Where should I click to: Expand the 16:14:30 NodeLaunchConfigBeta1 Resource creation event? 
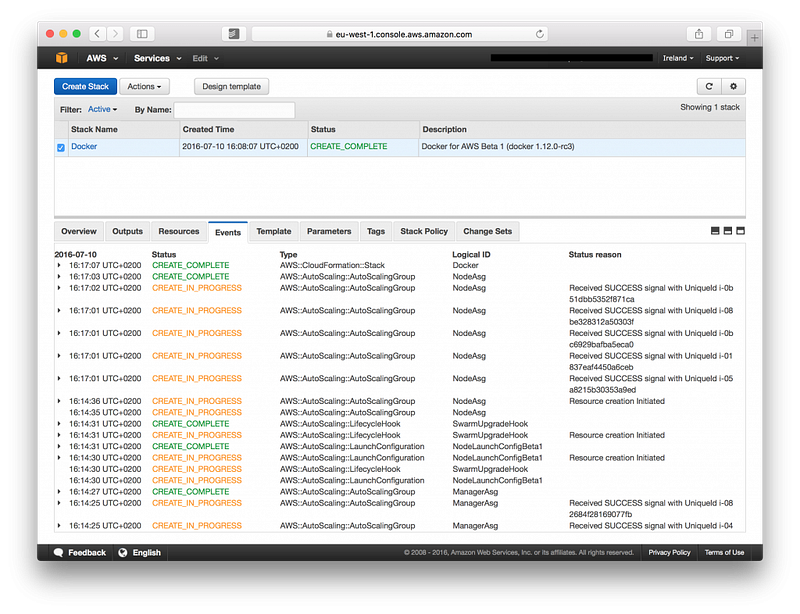(x=59, y=458)
